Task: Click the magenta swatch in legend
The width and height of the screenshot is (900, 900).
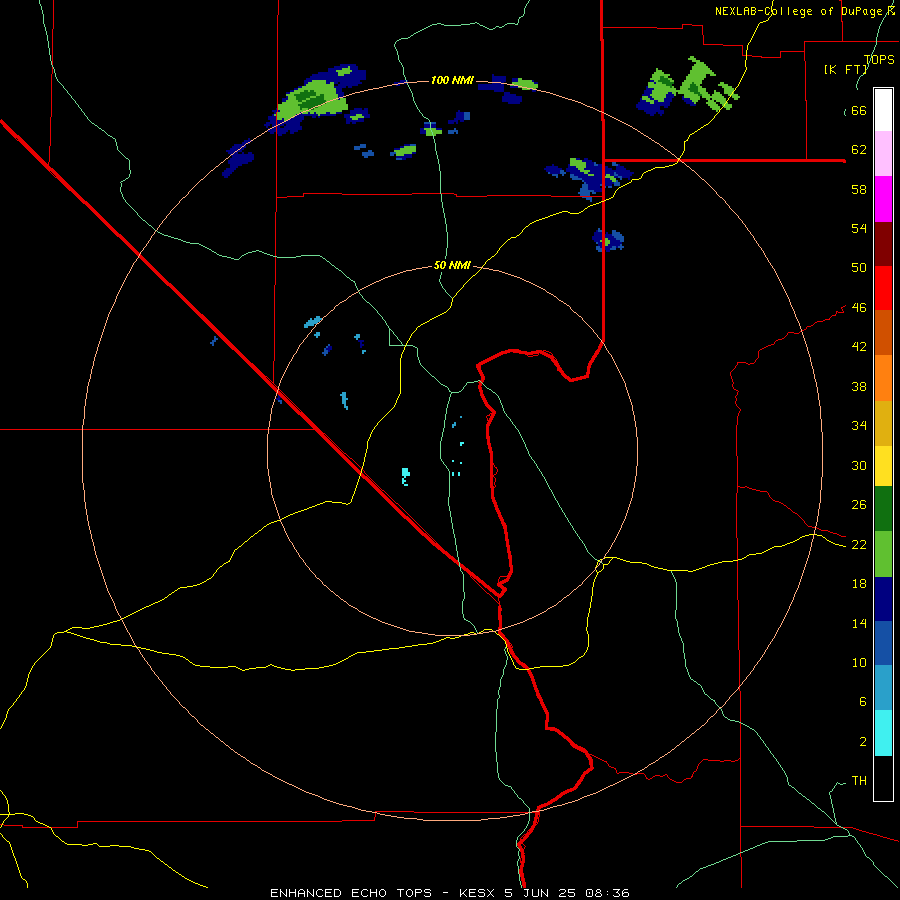Action: pyautogui.click(x=883, y=199)
